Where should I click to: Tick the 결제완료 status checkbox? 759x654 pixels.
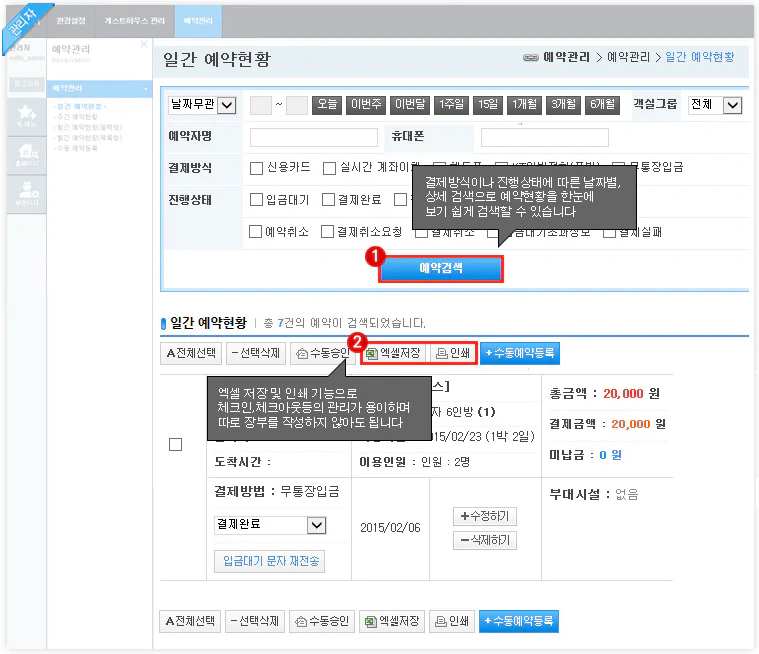[x=328, y=199]
